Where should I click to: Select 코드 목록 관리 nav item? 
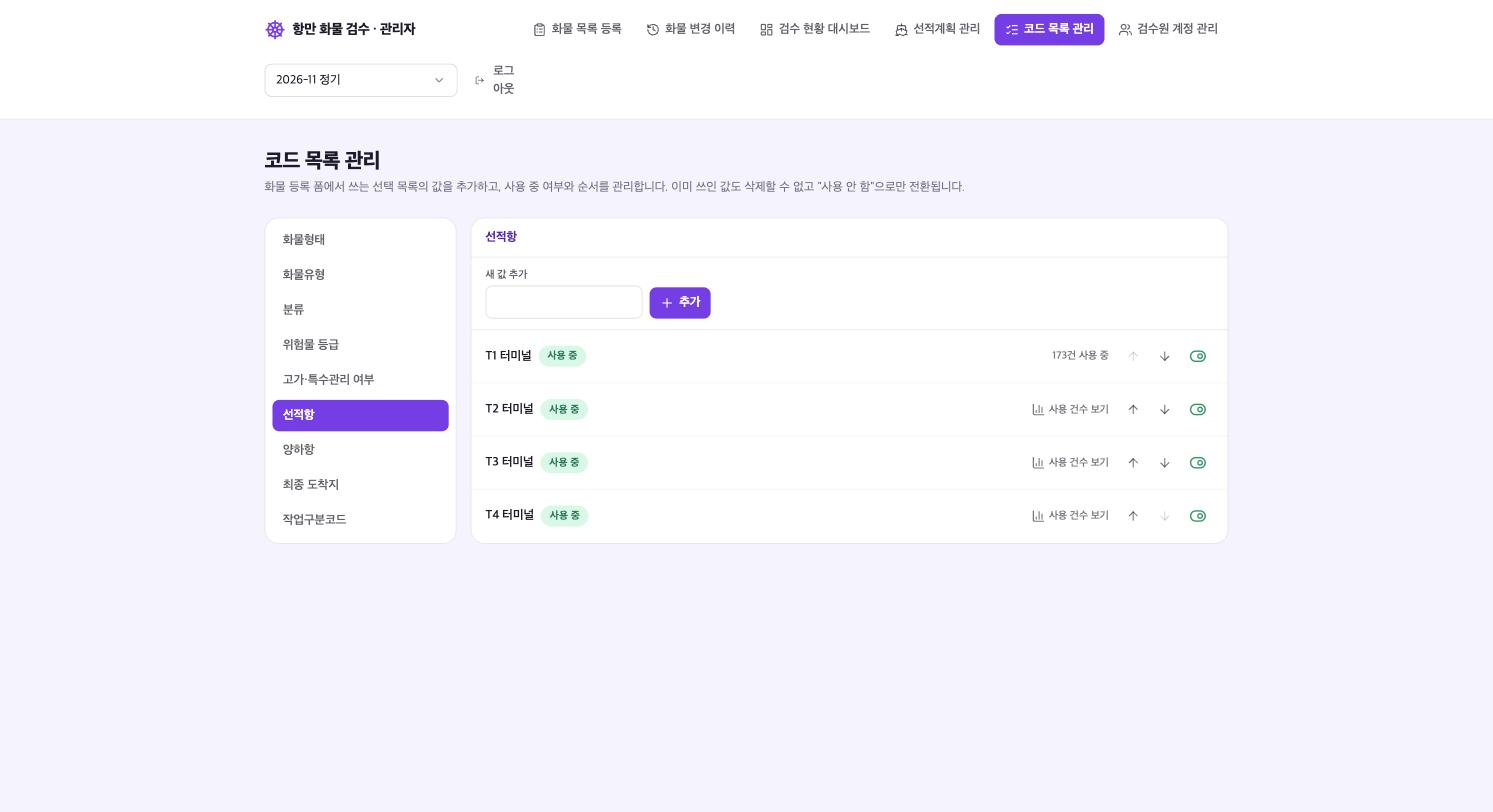(1049, 30)
